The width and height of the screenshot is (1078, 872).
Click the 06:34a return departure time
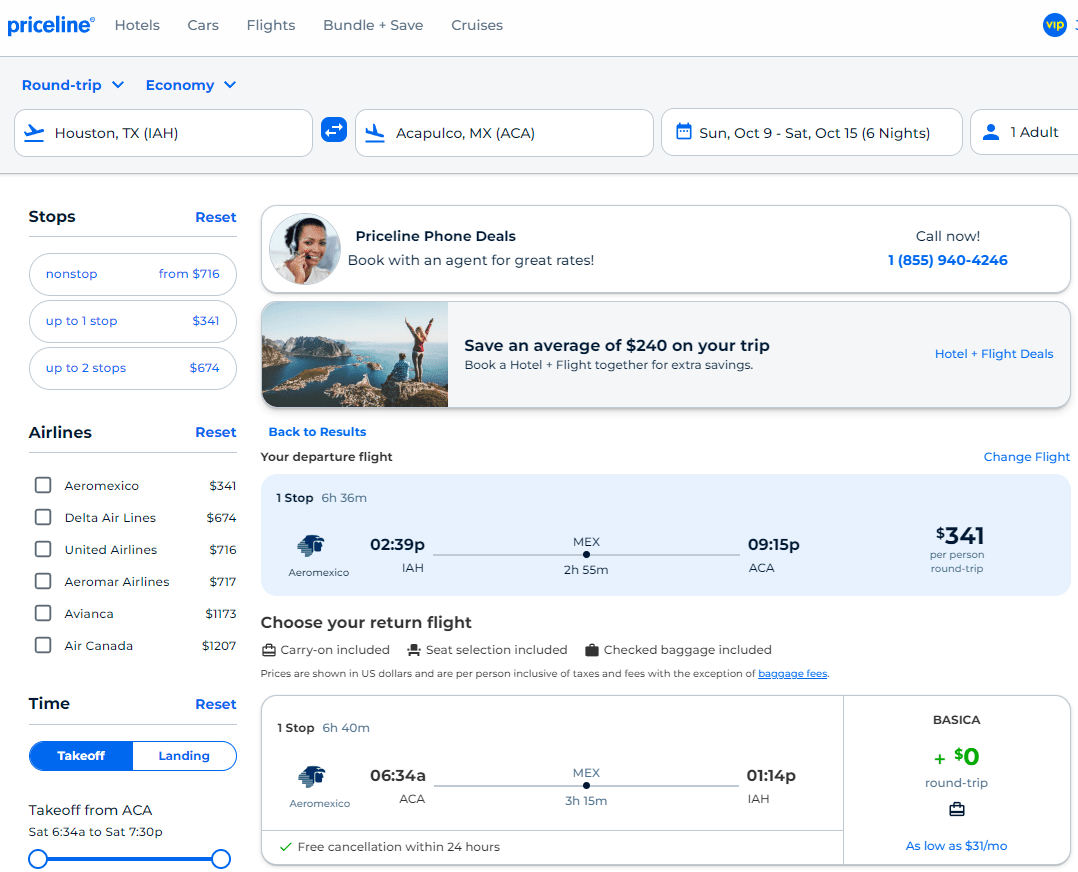coord(397,776)
